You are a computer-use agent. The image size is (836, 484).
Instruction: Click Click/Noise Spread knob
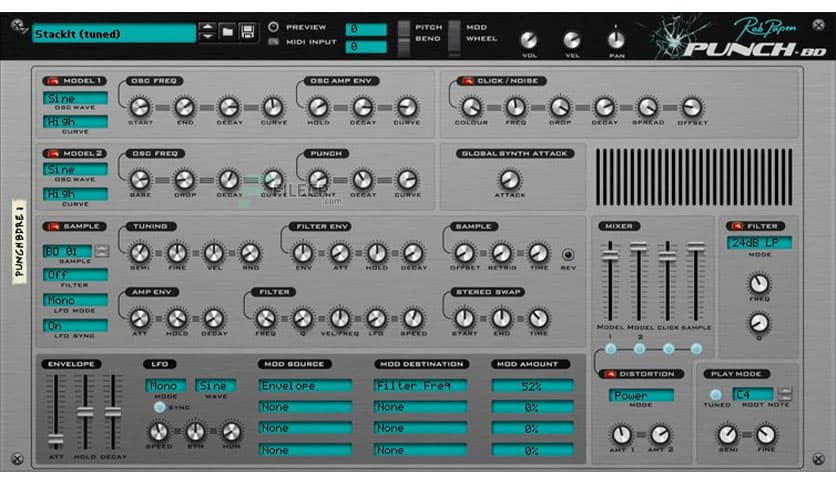pyautogui.click(x=648, y=107)
